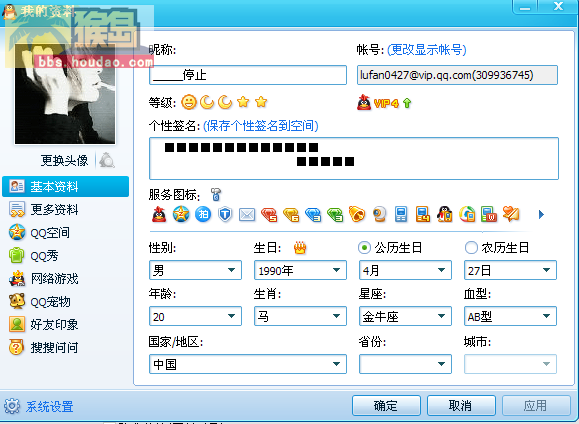The height and width of the screenshot is (424, 579).
Task: Click the 保存个性签名到空间 link
Action: click(261, 126)
